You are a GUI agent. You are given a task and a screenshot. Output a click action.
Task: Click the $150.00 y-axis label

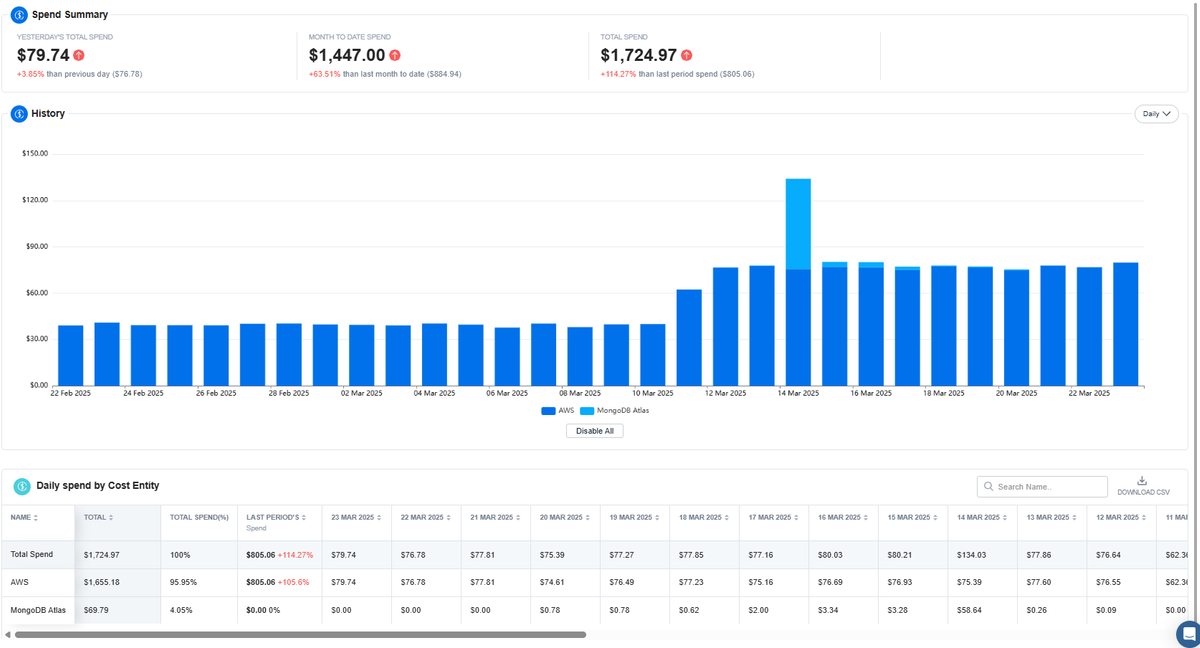pyautogui.click(x=35, y=154)
